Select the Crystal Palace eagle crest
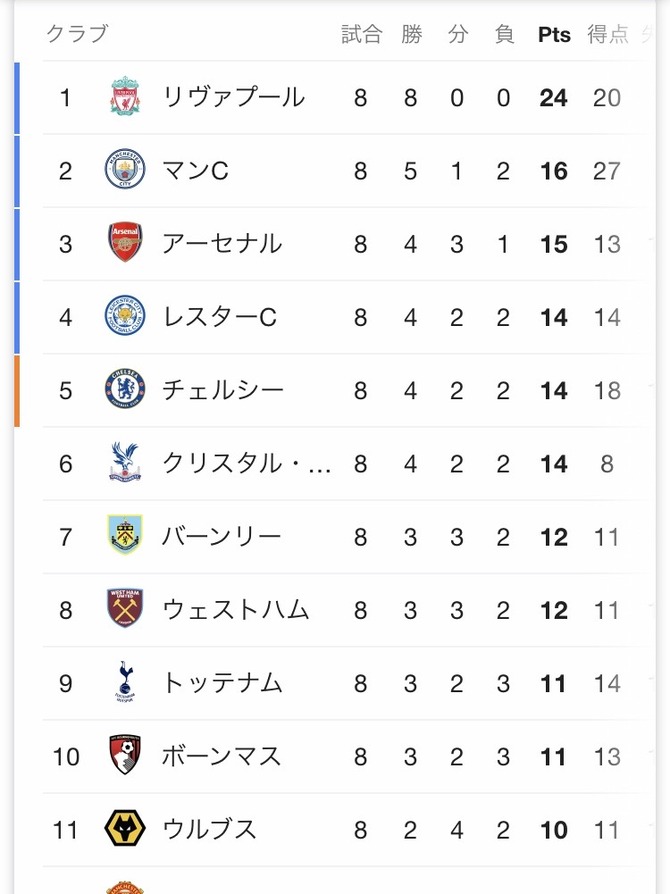Image resolution: width=670 pixels, height=894 pixels. pyautogui.click(x=125, y=462)
